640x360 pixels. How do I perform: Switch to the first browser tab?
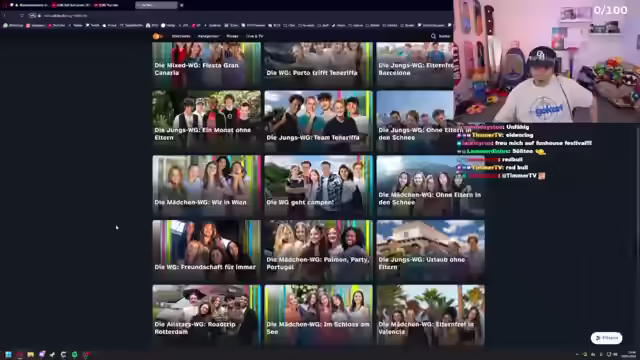click(x=31, y=5)
